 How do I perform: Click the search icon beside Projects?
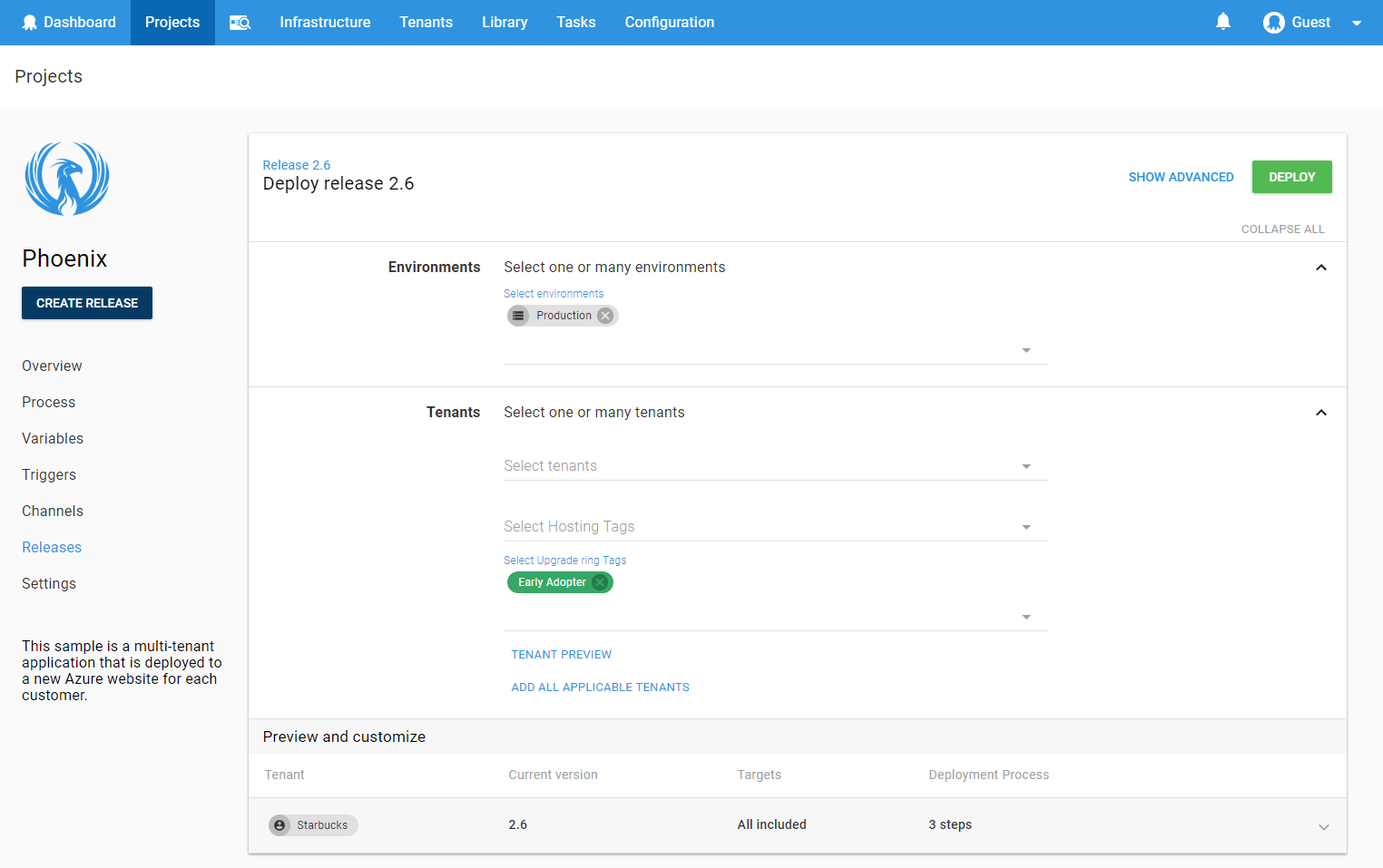239,22
